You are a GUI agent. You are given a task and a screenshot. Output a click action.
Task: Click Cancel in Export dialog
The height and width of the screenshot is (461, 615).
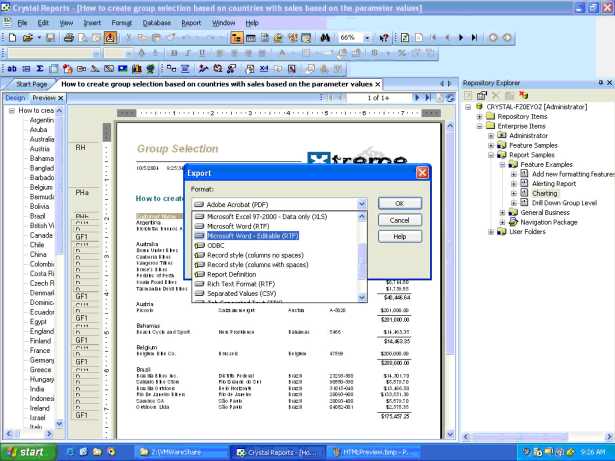pyautogui.click(x=400, y=220)
